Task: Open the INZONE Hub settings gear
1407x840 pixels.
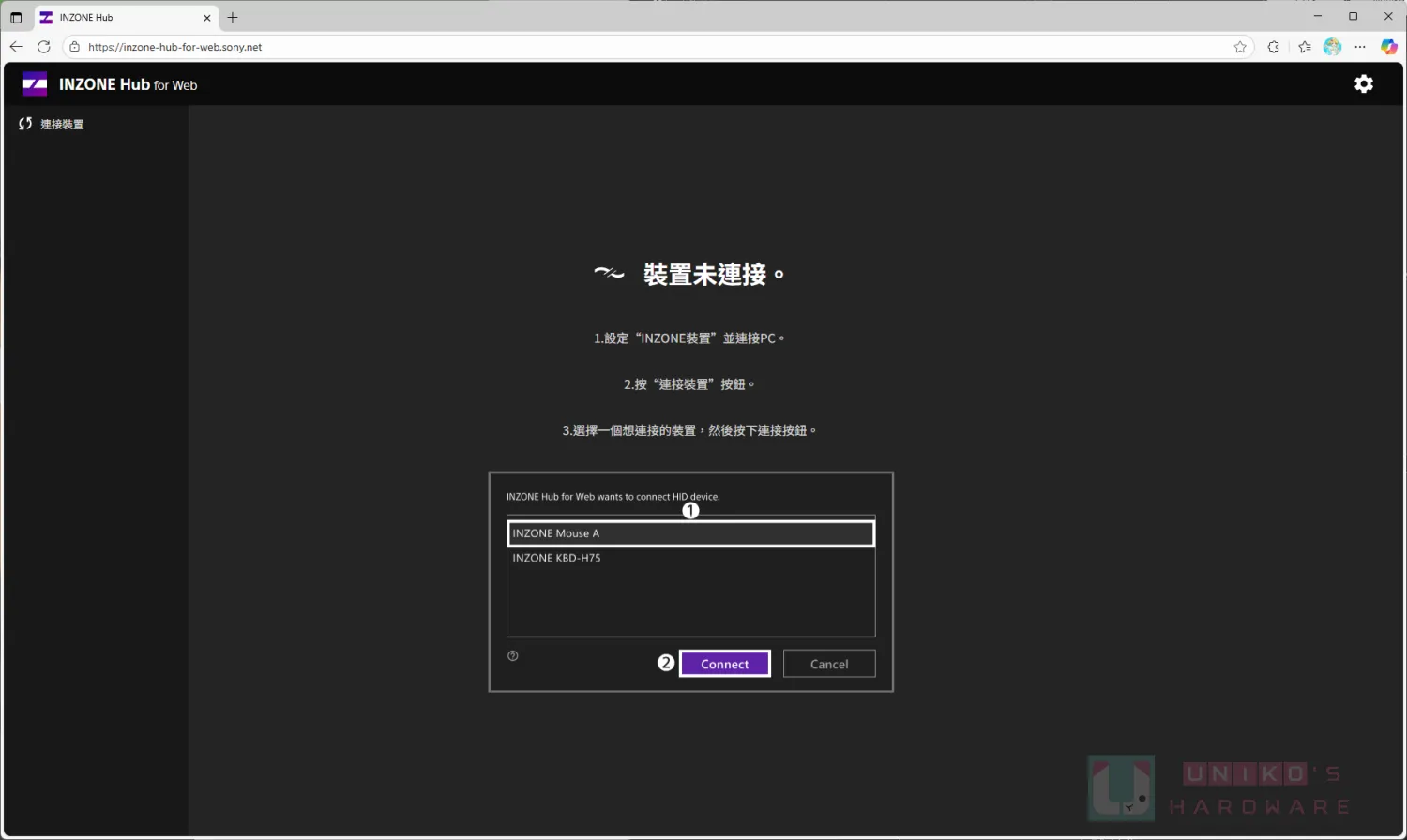Action: point(1363,84)
